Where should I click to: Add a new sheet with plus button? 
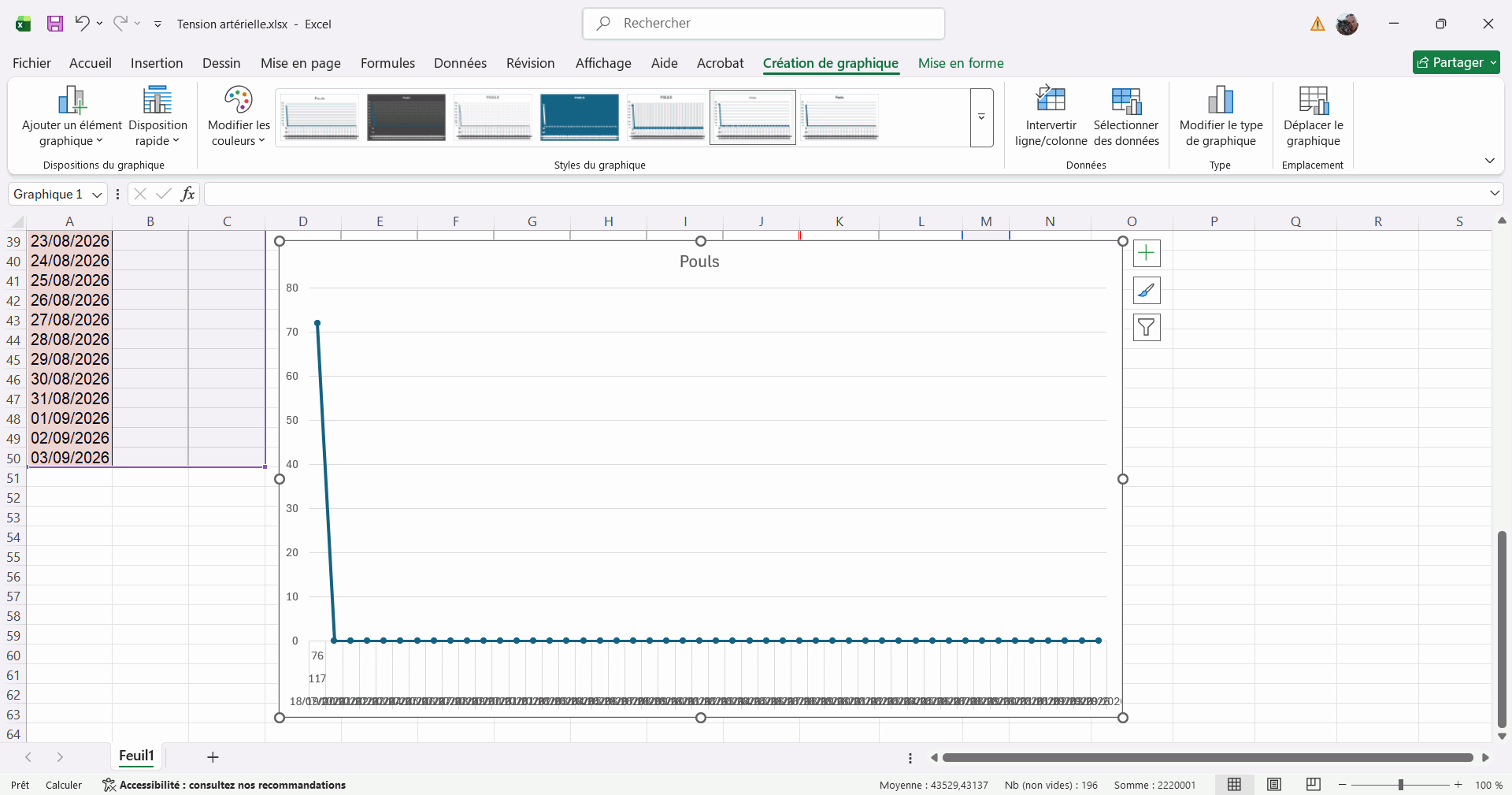[x=213, y=757]
